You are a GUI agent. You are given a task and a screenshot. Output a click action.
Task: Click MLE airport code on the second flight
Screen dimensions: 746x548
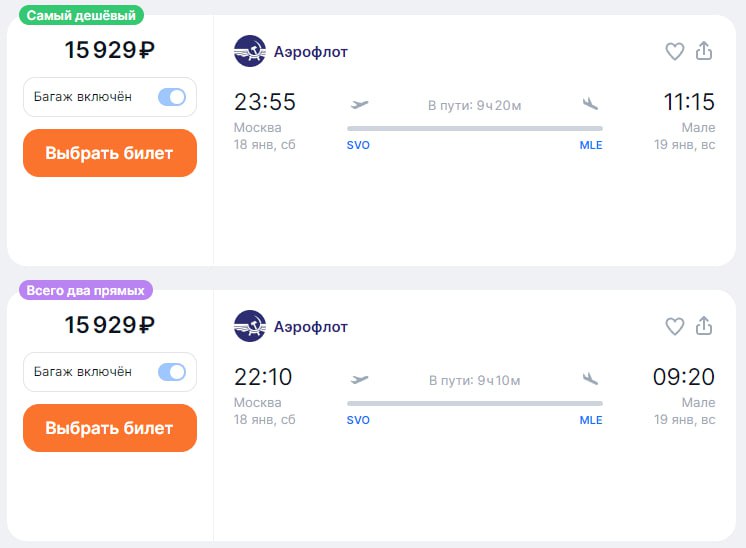pyautogui.click(x=591, y=420)
